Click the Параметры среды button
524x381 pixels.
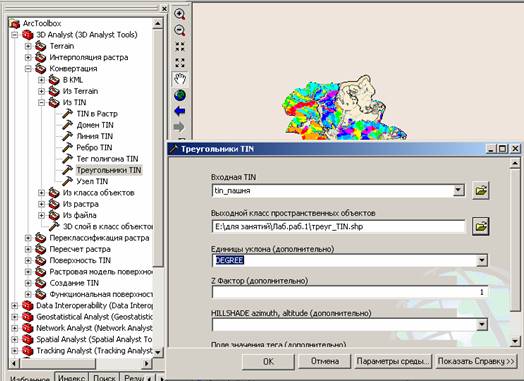click(393, 361)
